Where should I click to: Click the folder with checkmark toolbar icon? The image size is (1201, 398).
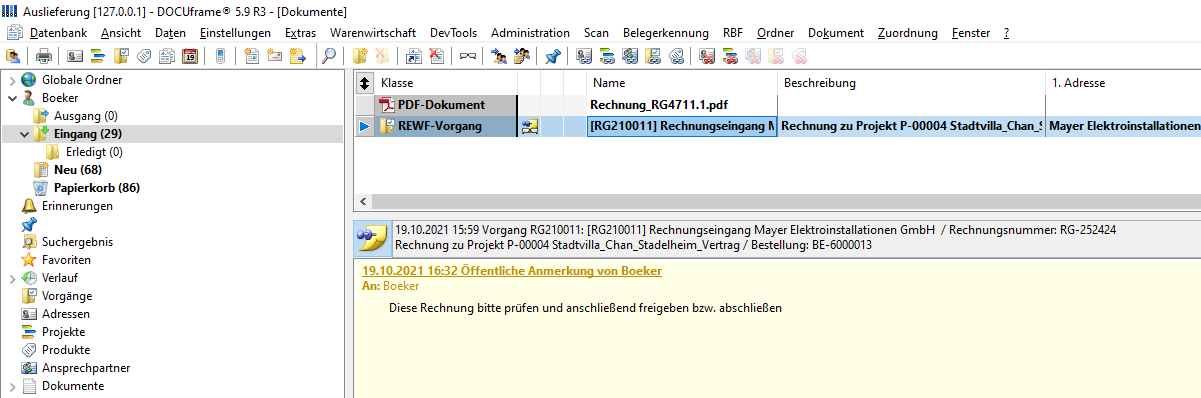coord(120,57)
